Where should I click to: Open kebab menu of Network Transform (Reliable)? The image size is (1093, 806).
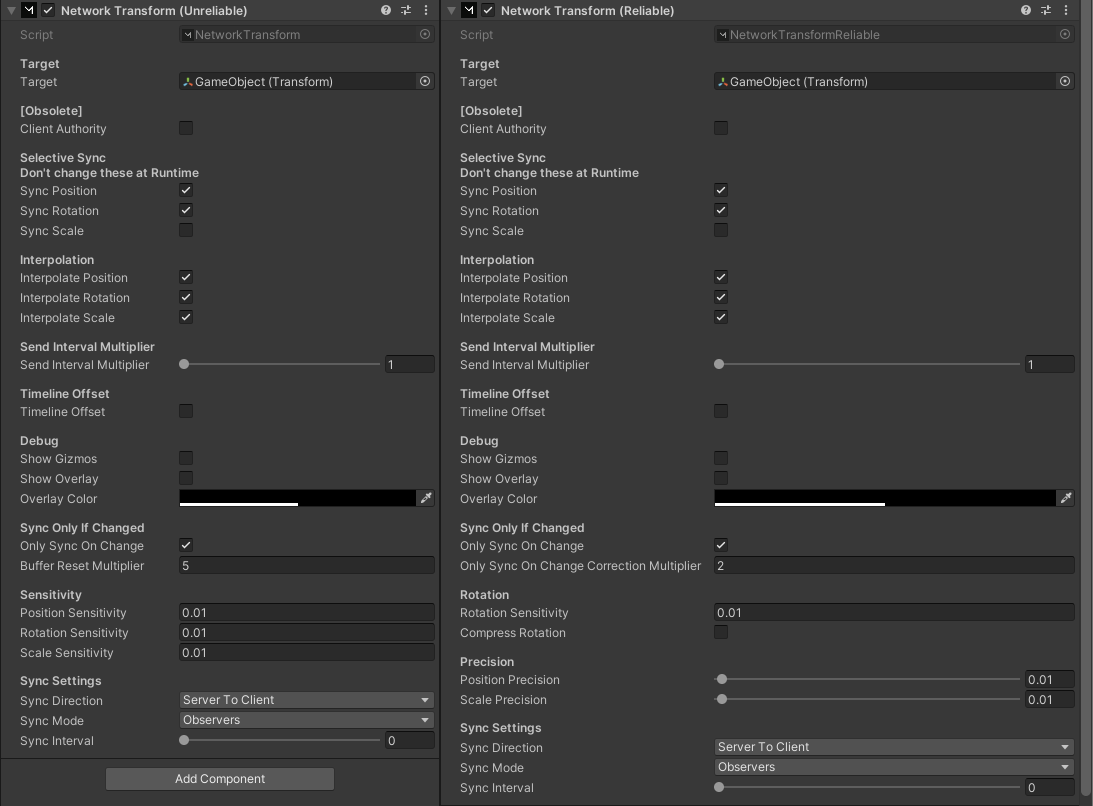click(x=1066, y=10)
